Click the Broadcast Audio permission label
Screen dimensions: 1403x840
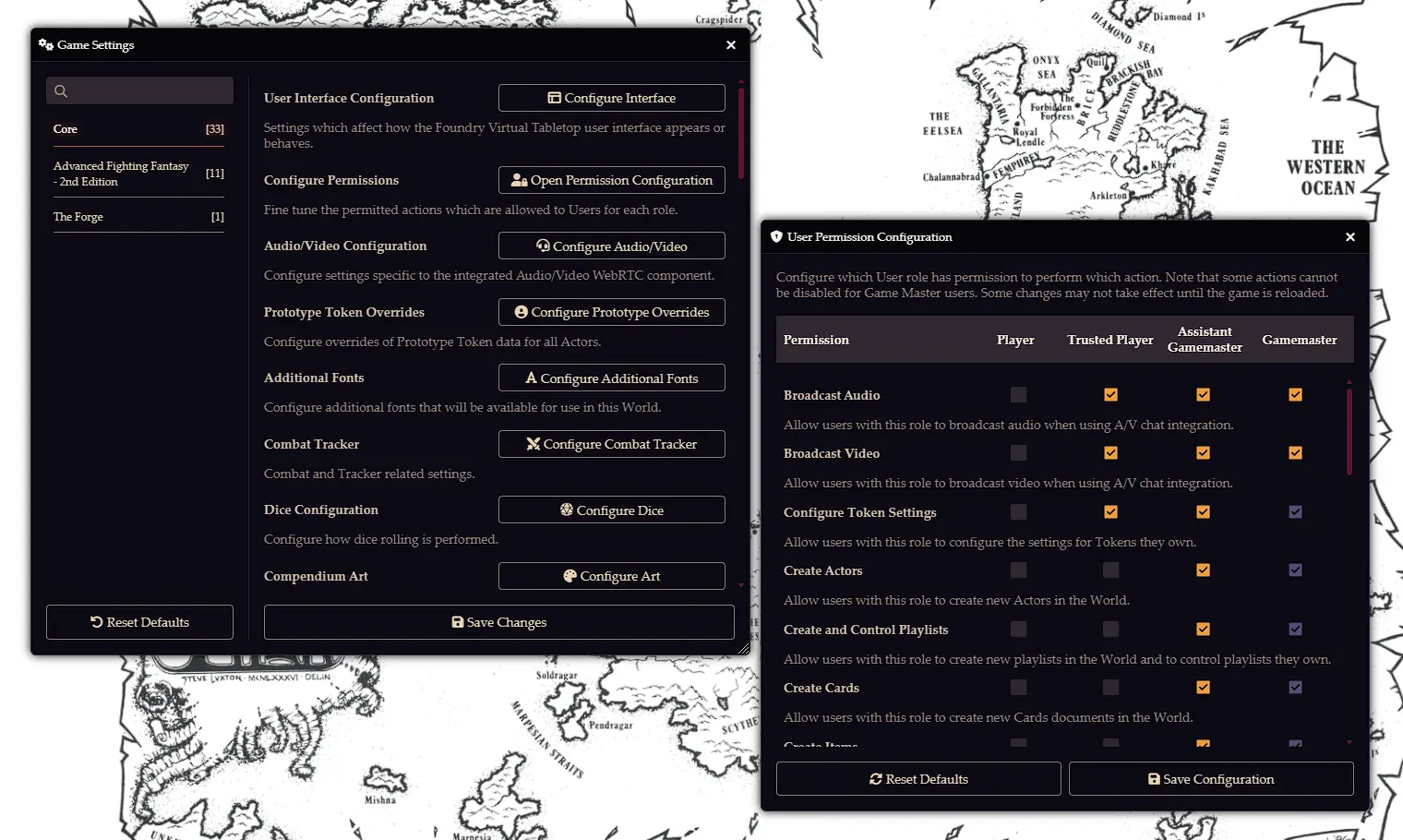click(832, 395)
